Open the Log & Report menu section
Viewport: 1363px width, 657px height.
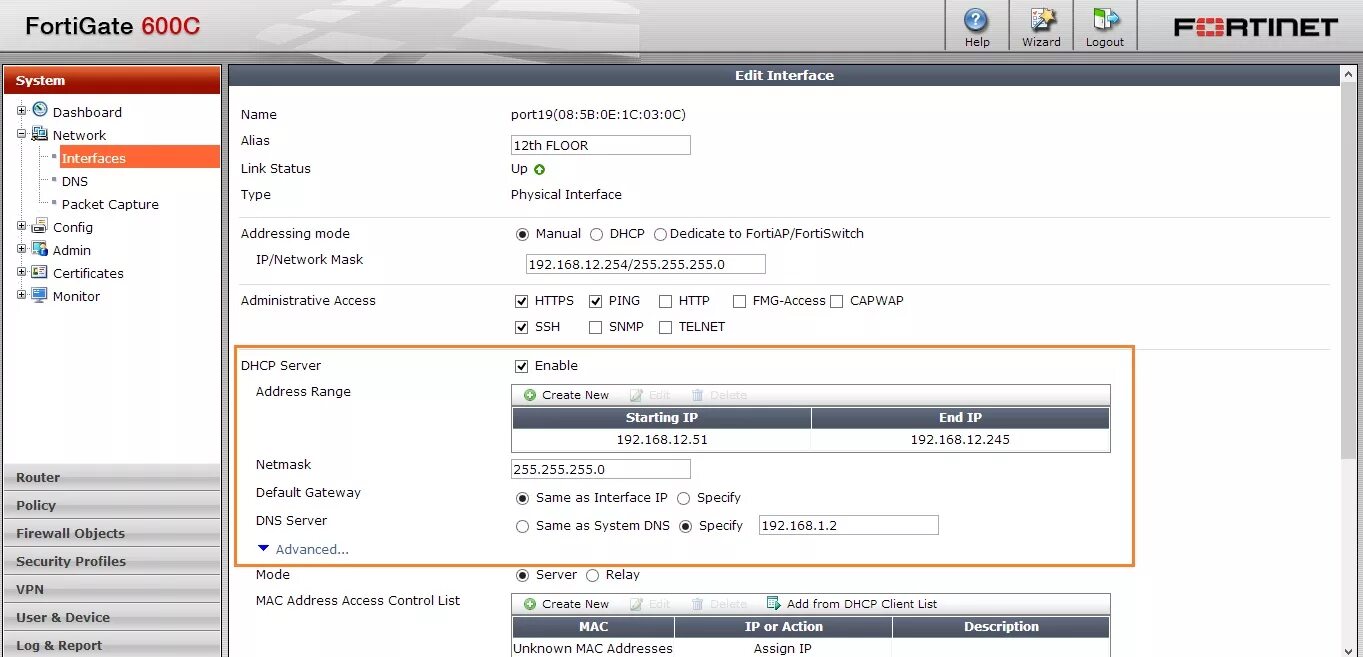[x=111, y=645]
